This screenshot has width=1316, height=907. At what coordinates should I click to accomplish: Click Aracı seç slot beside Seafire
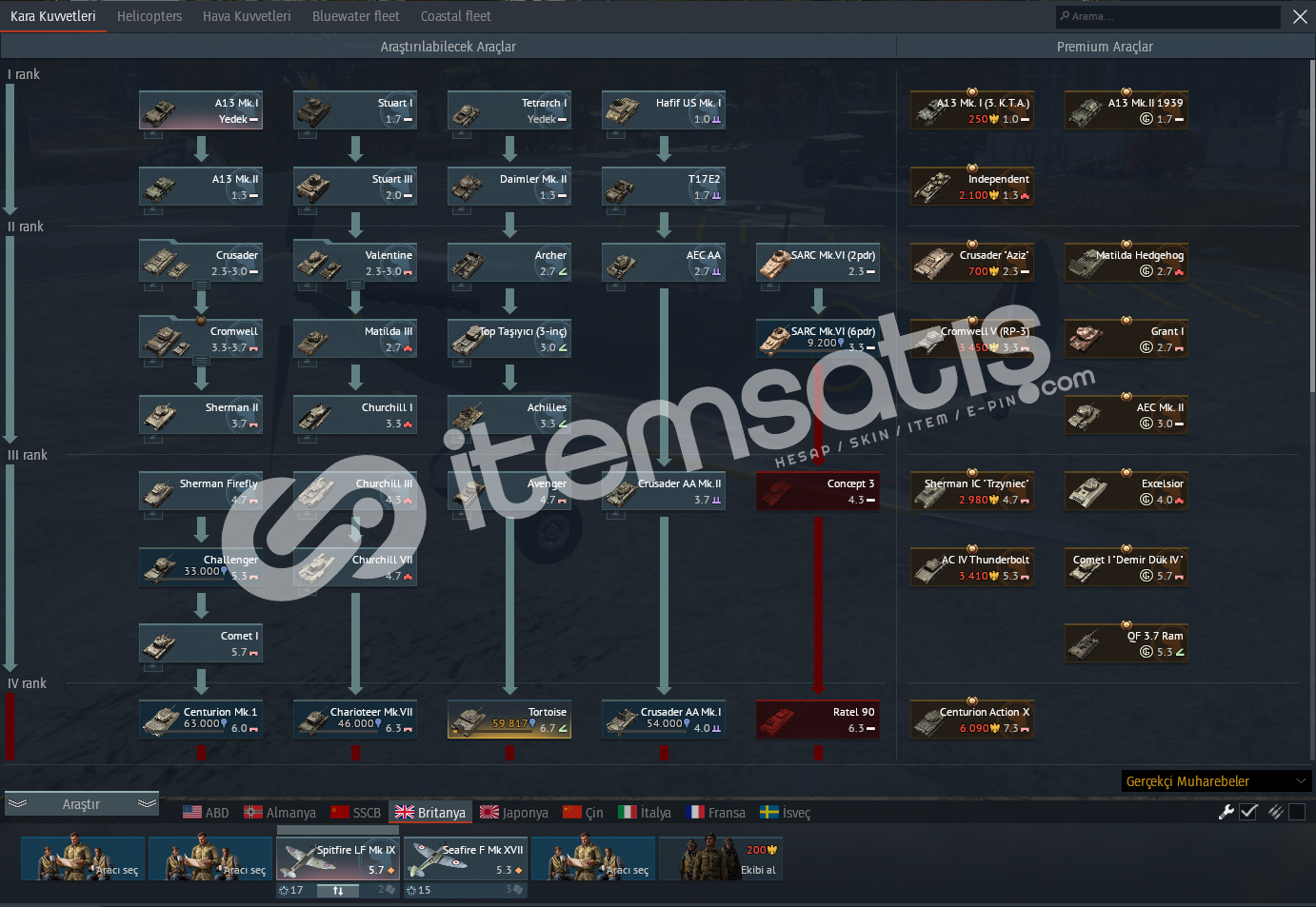click(593, 858)
